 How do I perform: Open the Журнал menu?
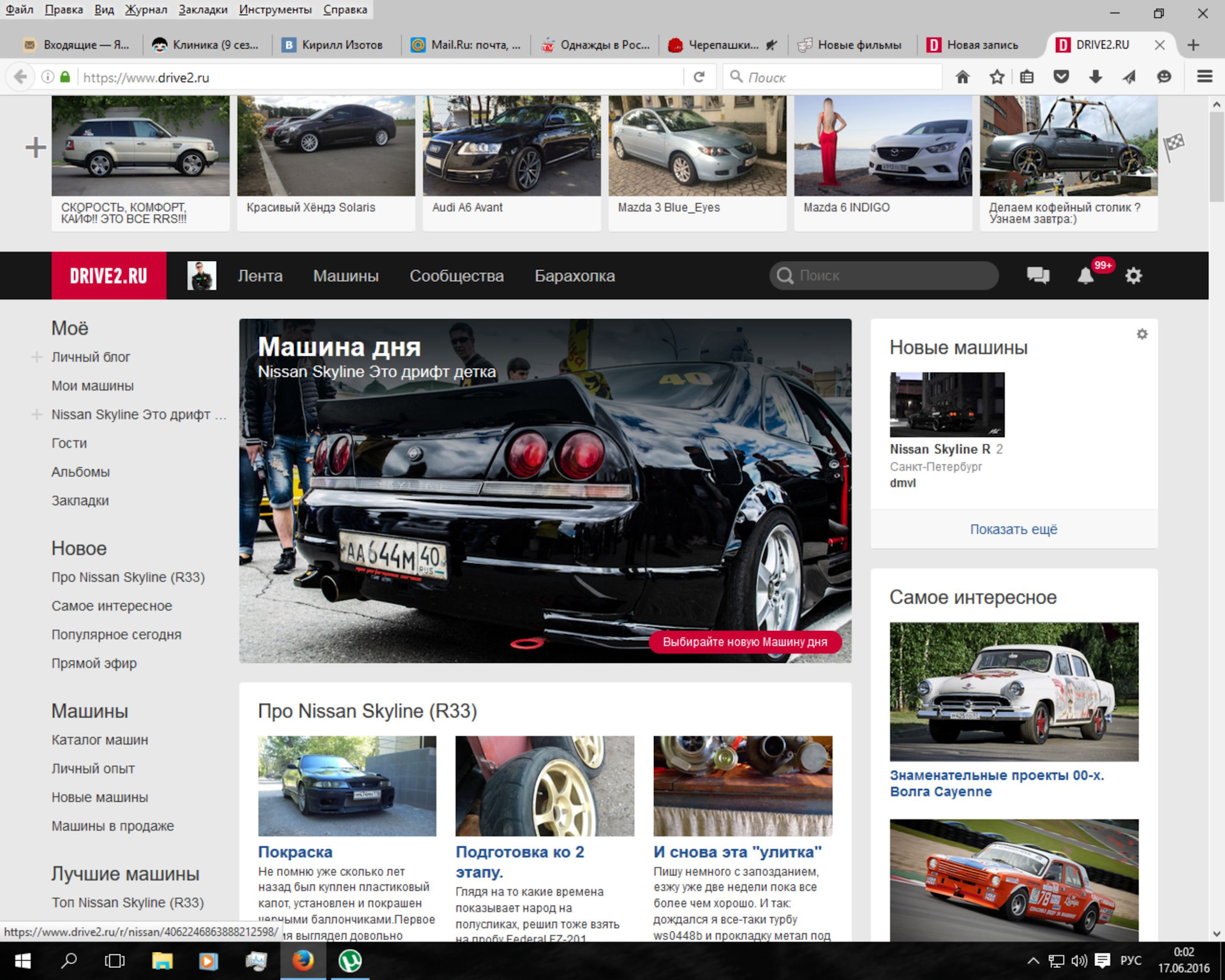[x=145, y=10]
